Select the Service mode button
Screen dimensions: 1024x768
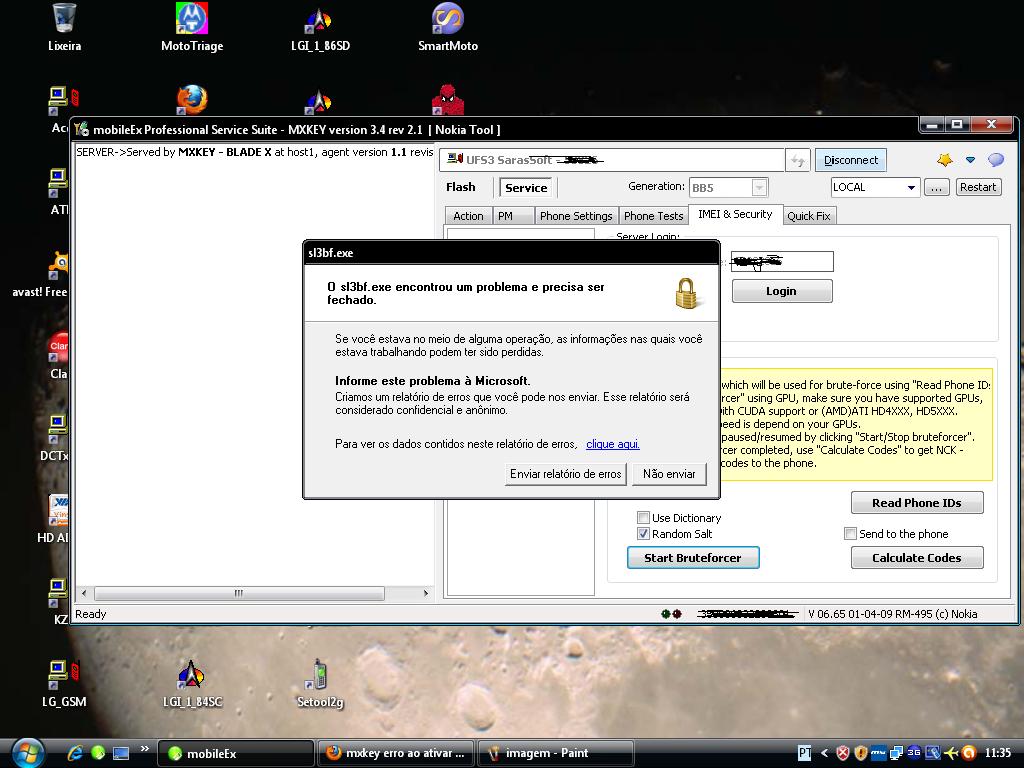526,187
